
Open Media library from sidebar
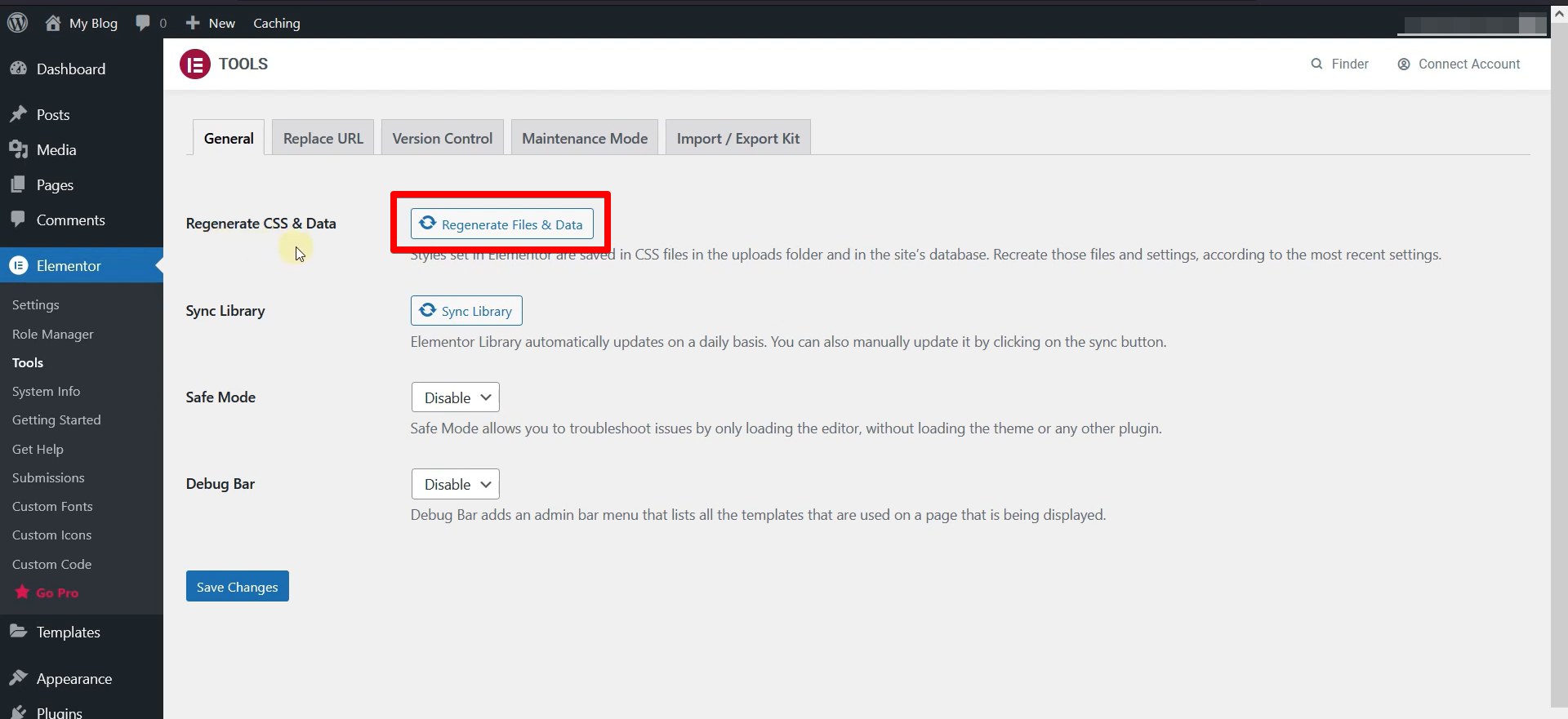click(56, 150)
